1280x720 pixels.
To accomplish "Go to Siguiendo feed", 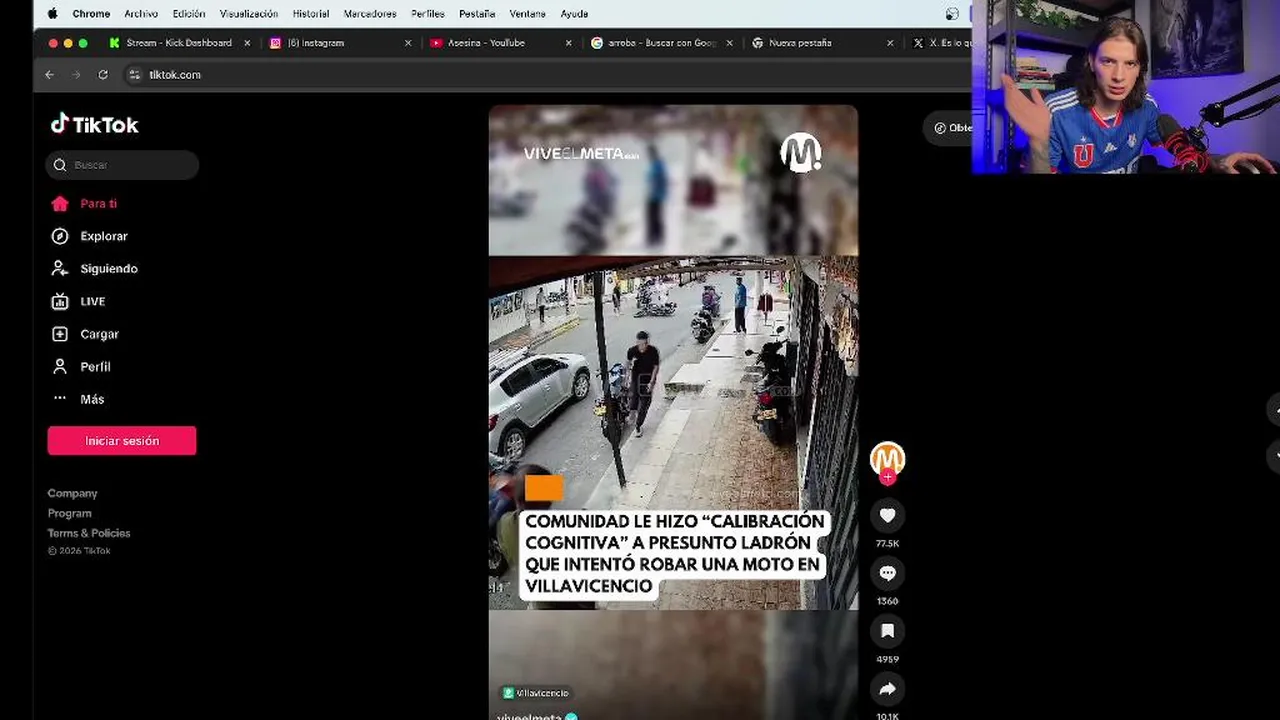I will pyautogui.click(x=95, y=268).
